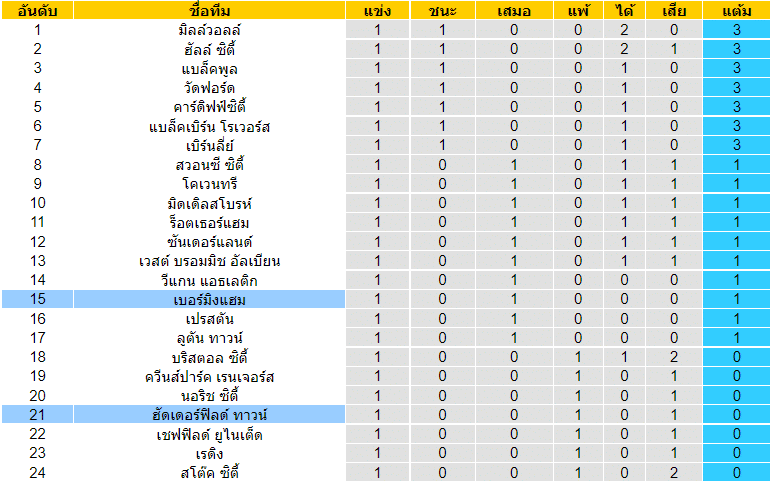Click goals-against cell in บริสตอล ซิตี้ row

674,357
